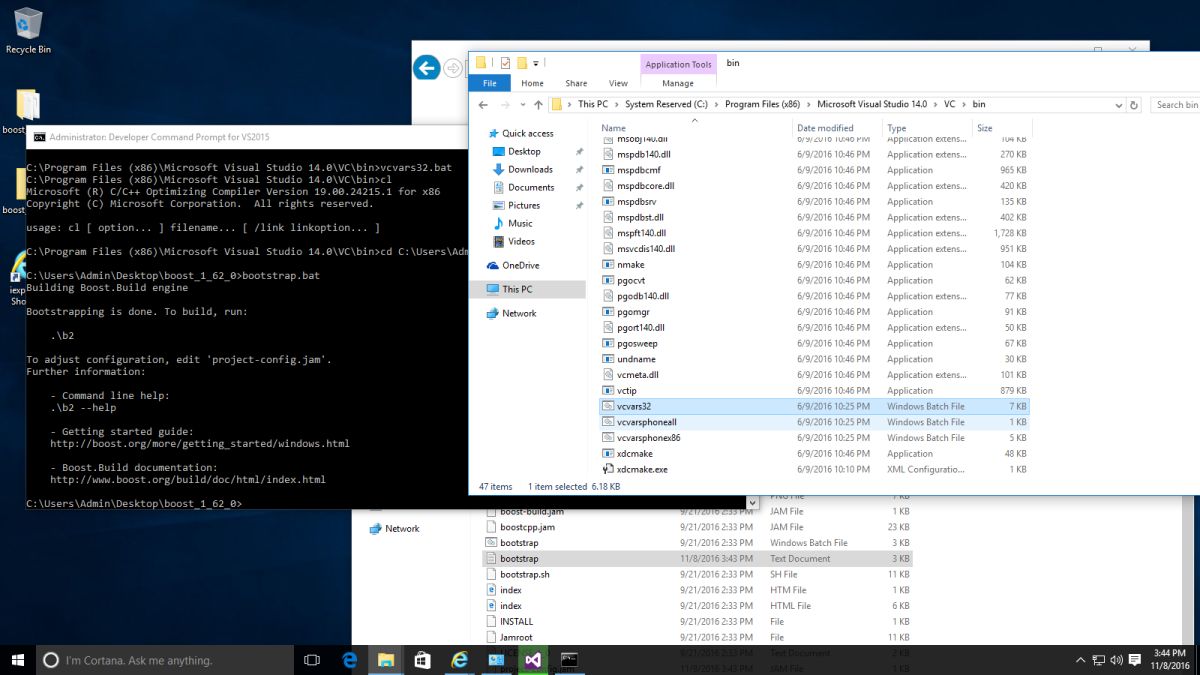Click the network icon in system tray
1200x675 pixels.
pyautogui.click(x=1097, y=661)
